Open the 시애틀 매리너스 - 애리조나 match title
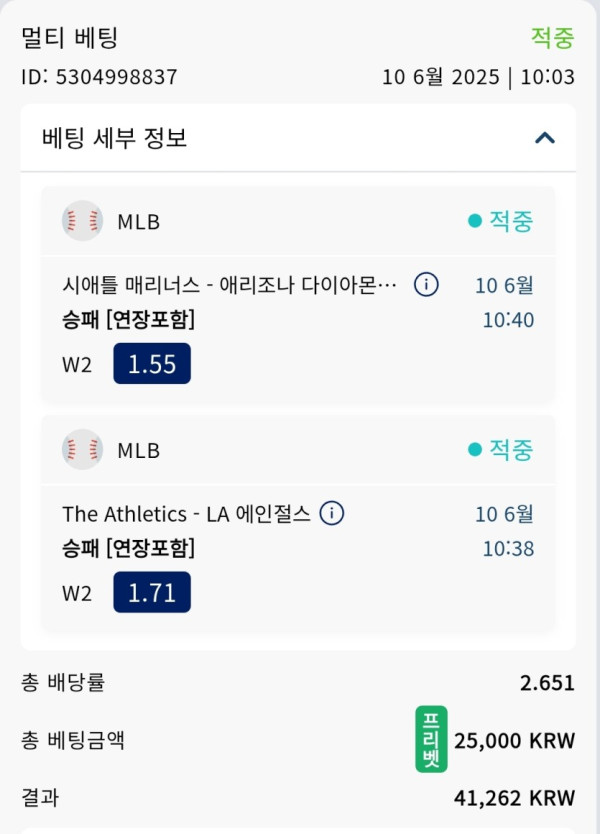Image resolution: width=600 pixels, height=834 pixels. [x=229, y=285]
